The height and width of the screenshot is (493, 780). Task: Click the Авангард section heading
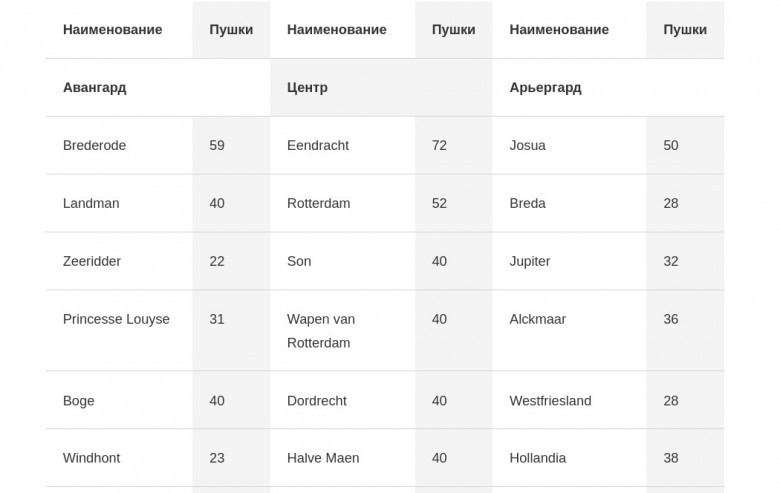pyautogui.click(x=95, y=88)
